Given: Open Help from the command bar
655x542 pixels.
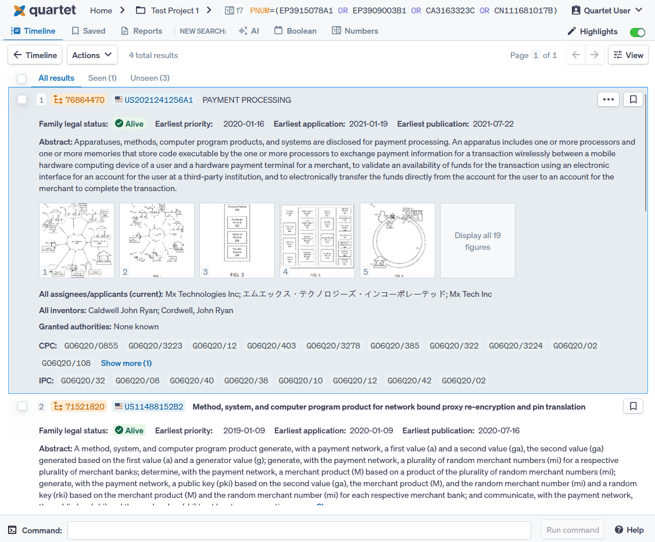Looking at the screenshot, I should [629, 530].
